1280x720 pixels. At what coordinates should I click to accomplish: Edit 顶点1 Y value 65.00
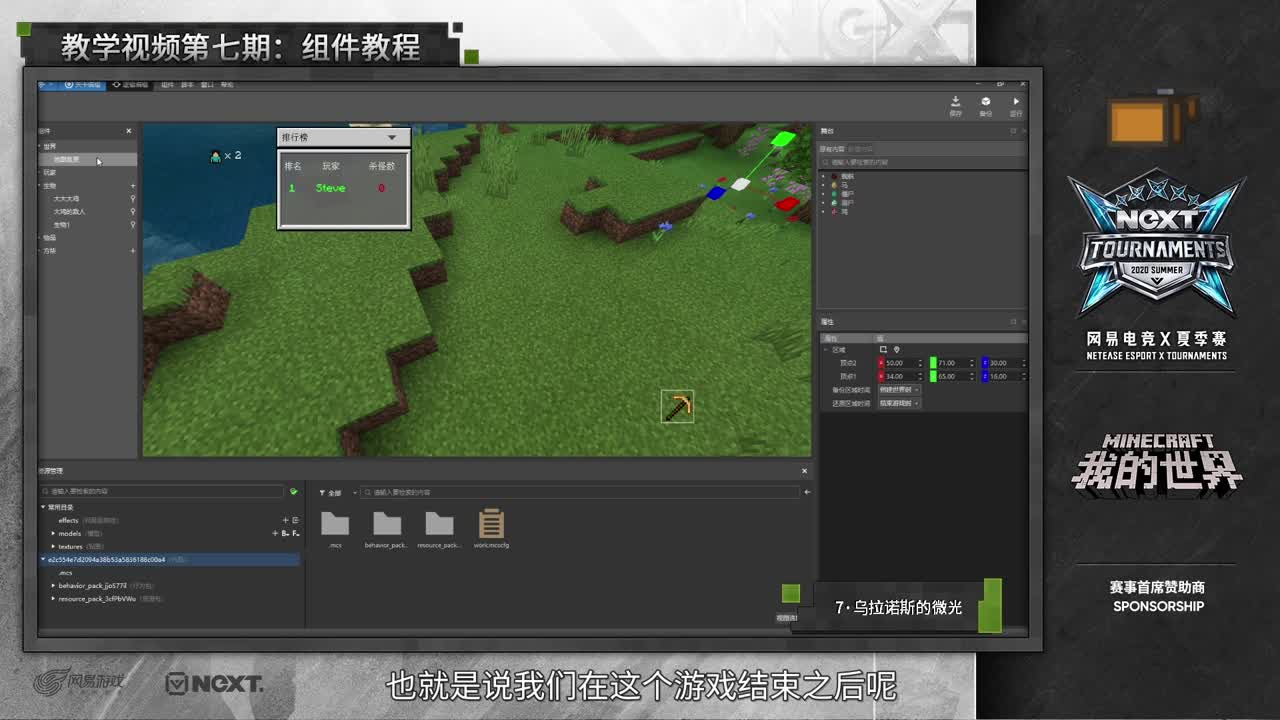click(954, 376)
